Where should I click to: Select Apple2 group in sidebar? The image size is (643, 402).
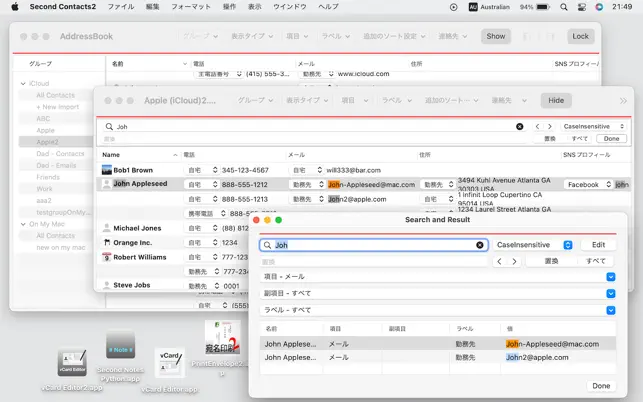[56, 142]
